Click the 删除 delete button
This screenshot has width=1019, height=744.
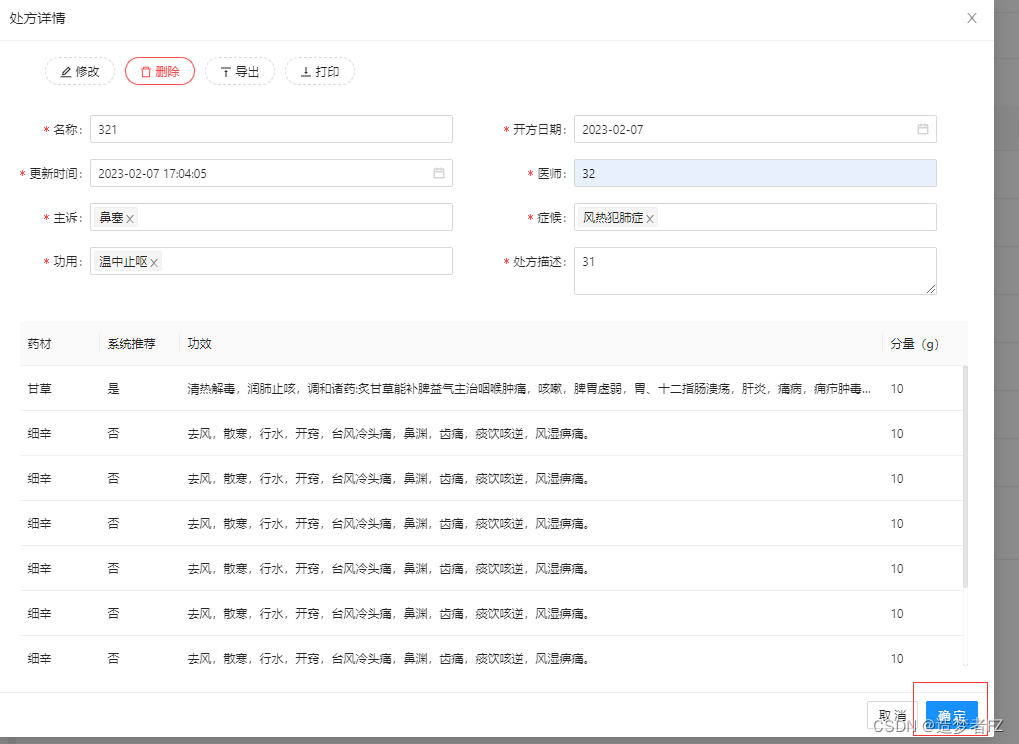[x=159, y=71]
